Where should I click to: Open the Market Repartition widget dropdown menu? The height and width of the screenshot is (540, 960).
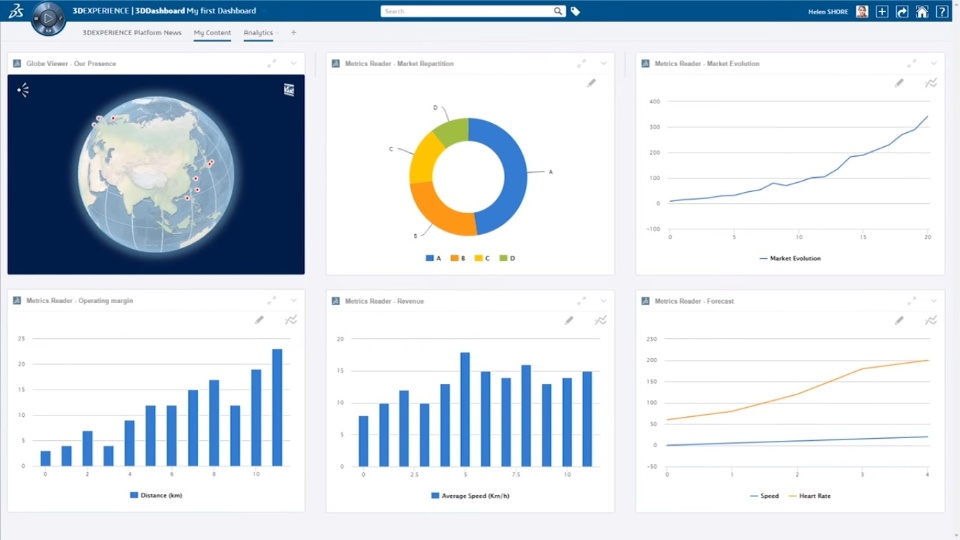pyautogui.click(x=604, y=63)
